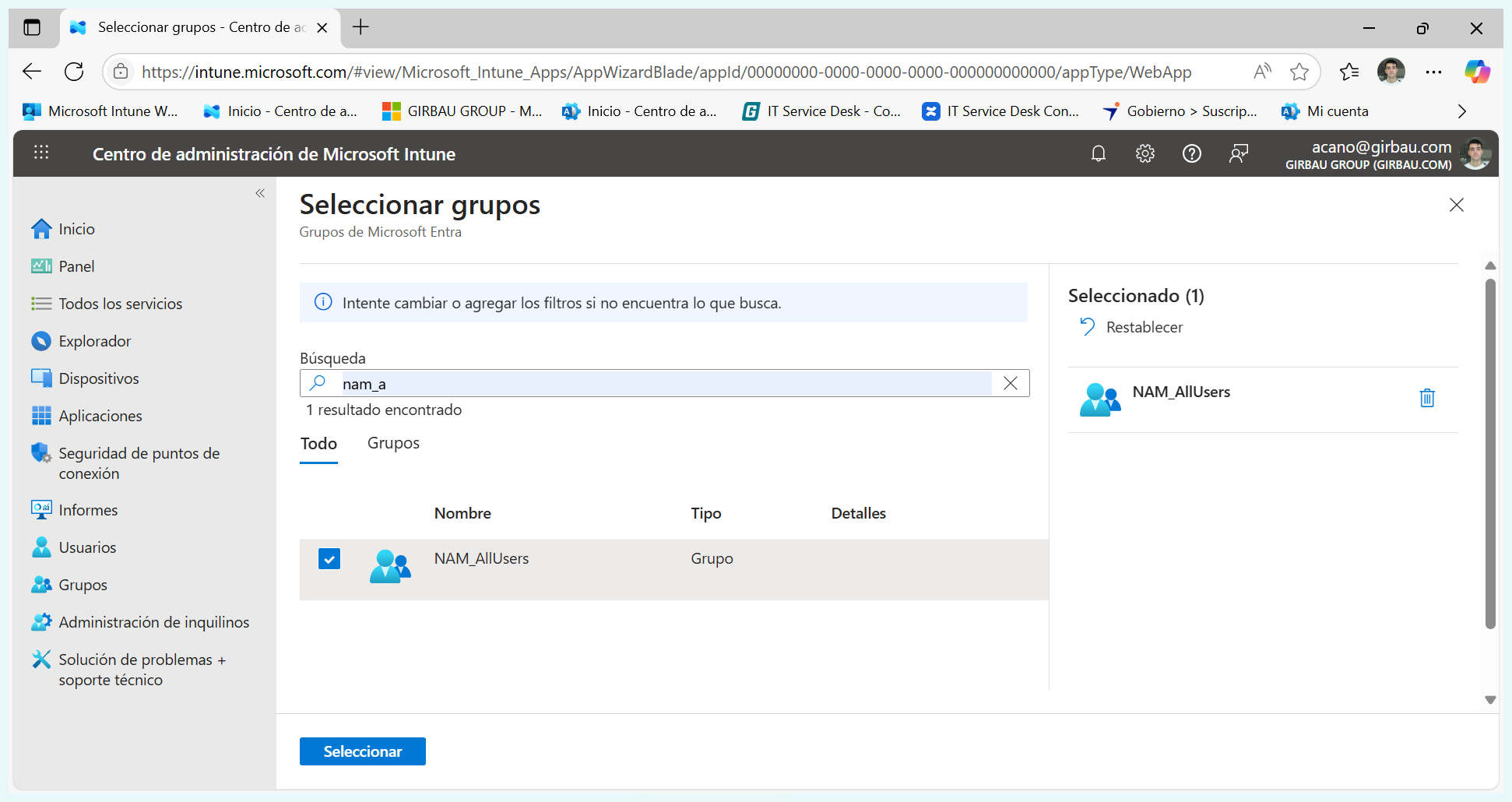This screenshot has height=802, width=1512.
Task: Collapse the left navigation sidebar
Action: pos(260,193)
